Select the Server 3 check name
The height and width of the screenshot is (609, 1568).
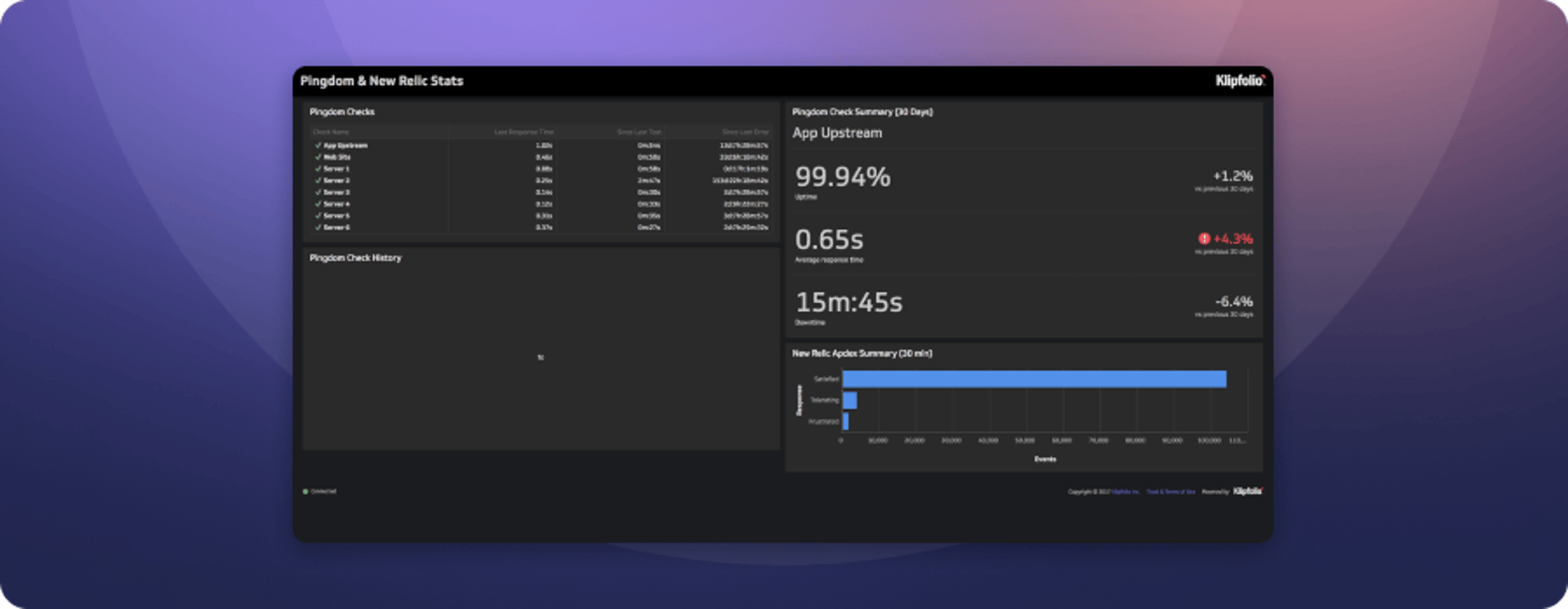(336, 193)
